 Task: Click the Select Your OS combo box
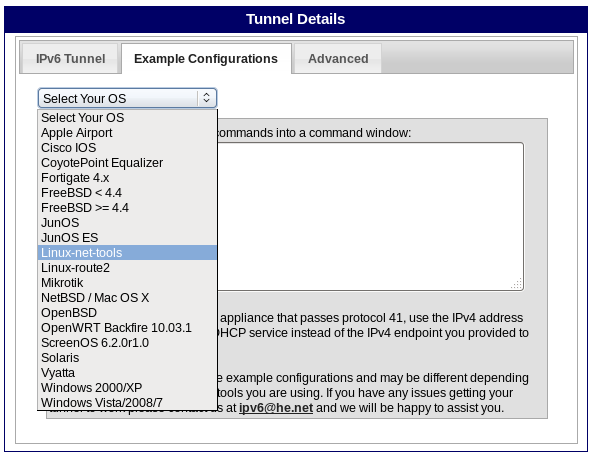(x=127, y=98)
